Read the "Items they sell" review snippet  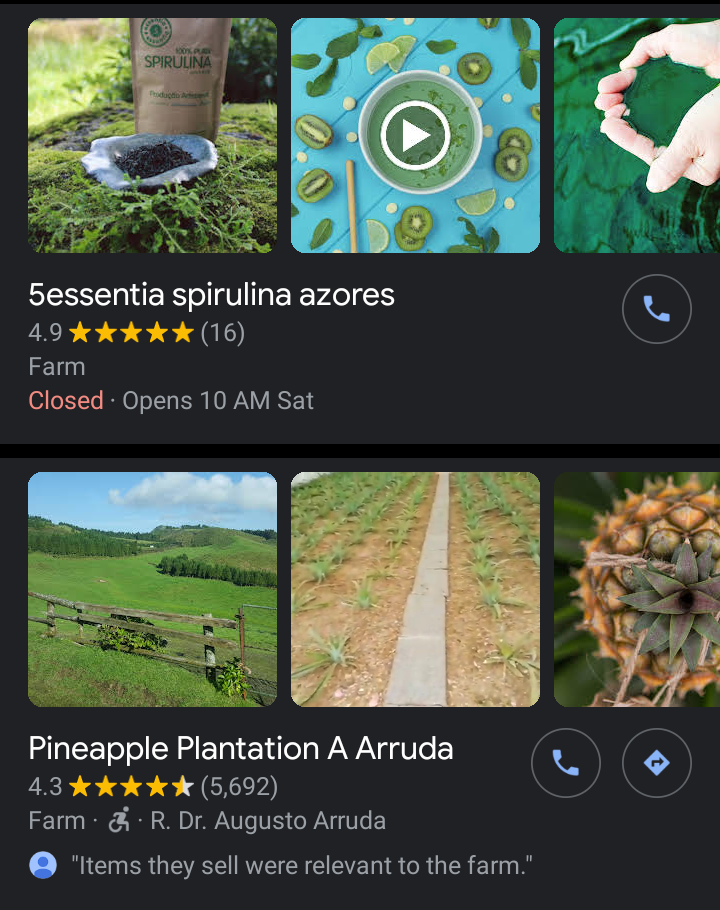tap(301, 866)
